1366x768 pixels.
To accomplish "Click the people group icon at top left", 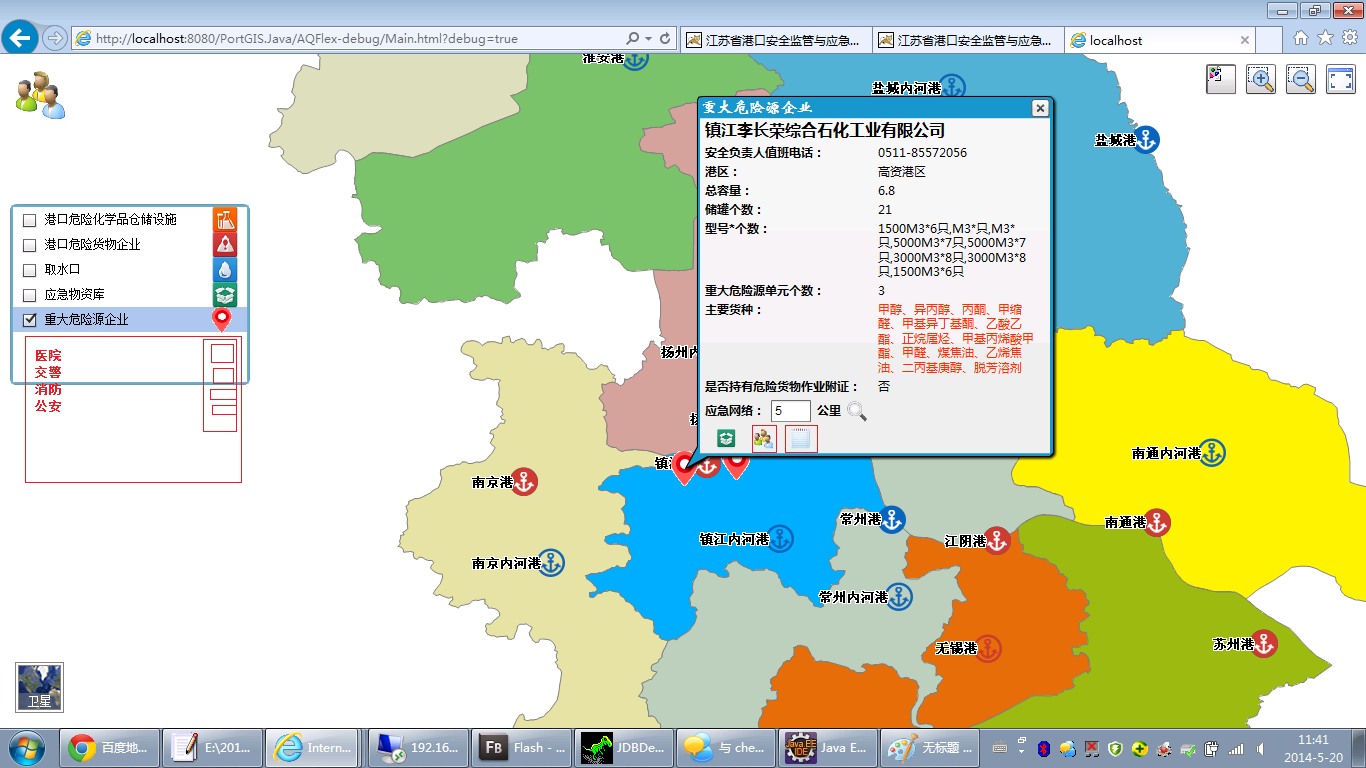I will point(39,95).
